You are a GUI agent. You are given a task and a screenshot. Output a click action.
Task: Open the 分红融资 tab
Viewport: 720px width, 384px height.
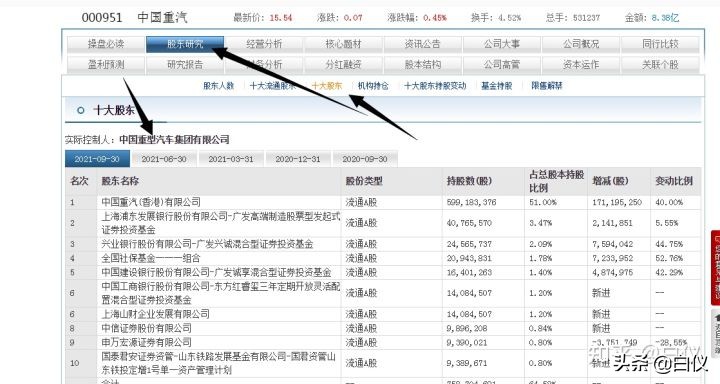343,65
